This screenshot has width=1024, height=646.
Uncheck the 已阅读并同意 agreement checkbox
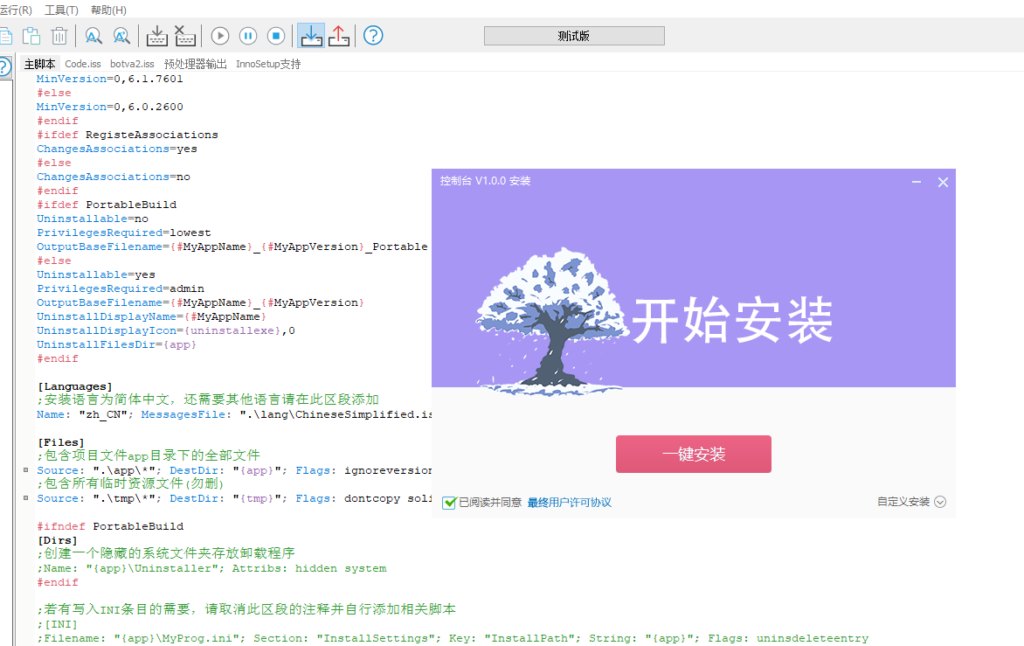[x=450, y=502]
